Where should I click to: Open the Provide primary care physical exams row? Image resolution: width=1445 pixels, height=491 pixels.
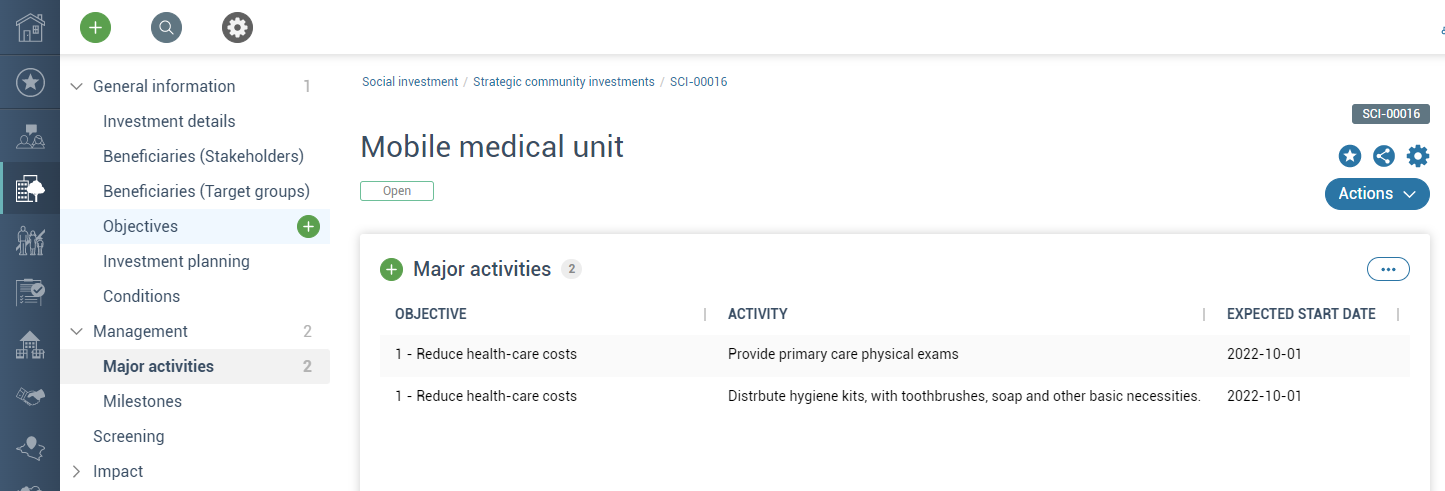click(895, 354)
